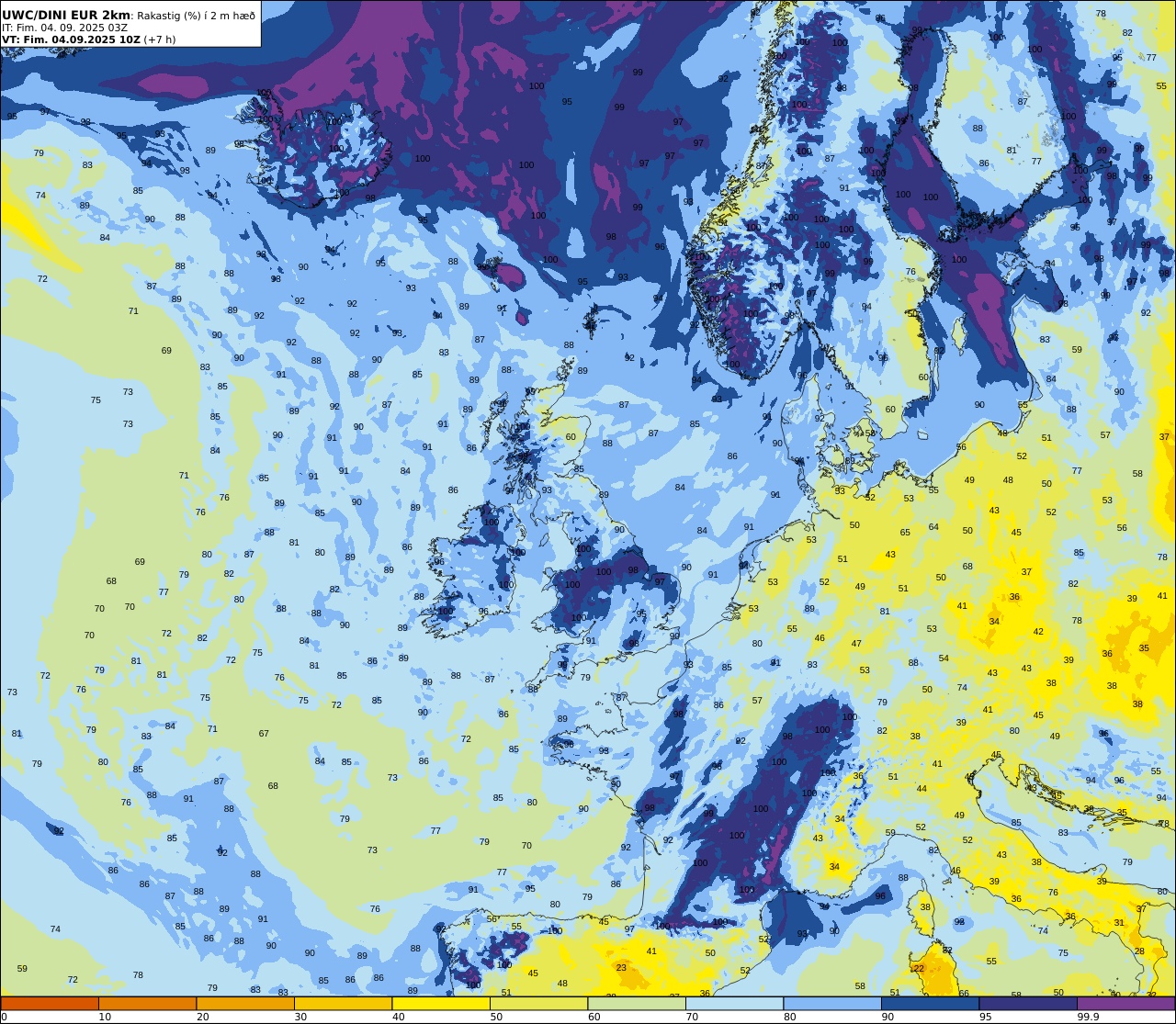This screenshot has width=1176, height=1024.
Task: Click the map value '31' over southern Italy
Action: click(1119, 923)
